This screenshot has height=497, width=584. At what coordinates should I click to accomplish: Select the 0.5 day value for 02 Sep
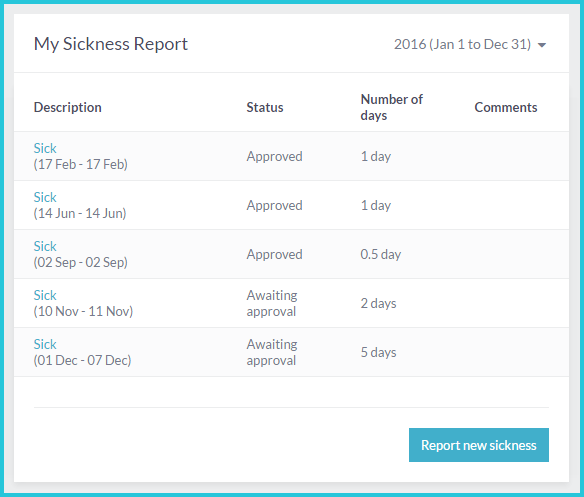click(381, 254)
